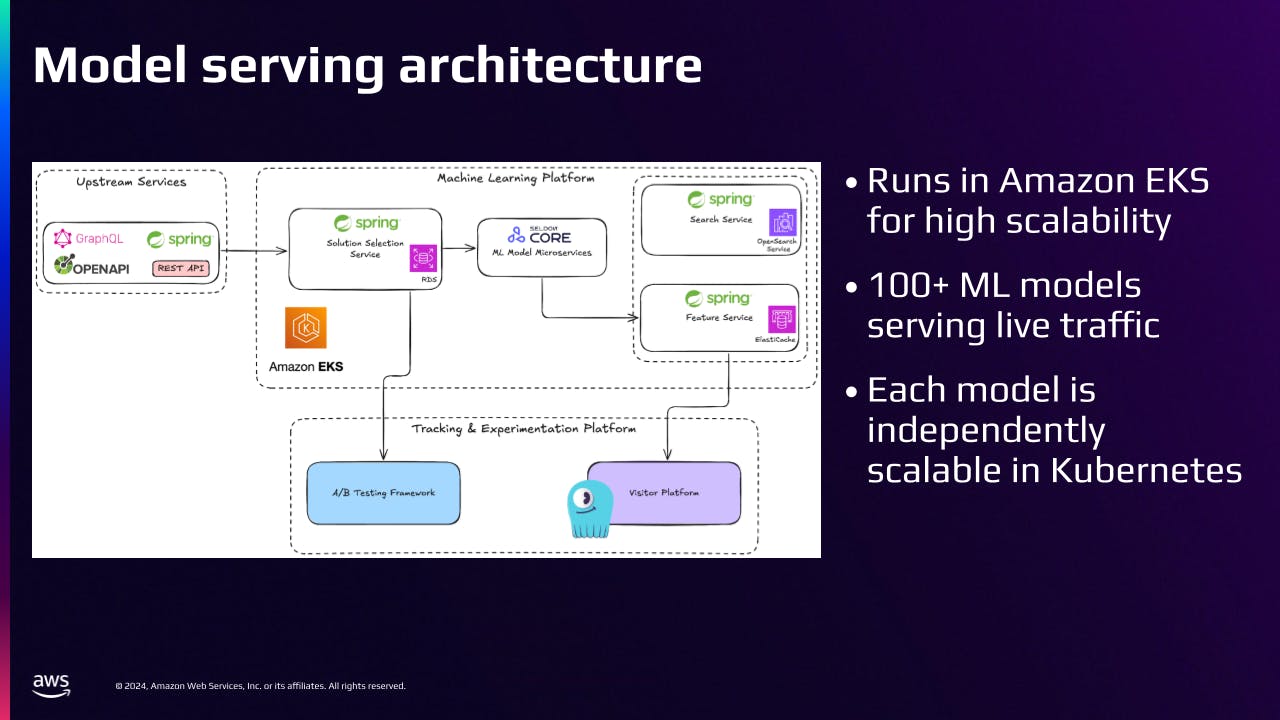Click the RDS database icon

423,259
